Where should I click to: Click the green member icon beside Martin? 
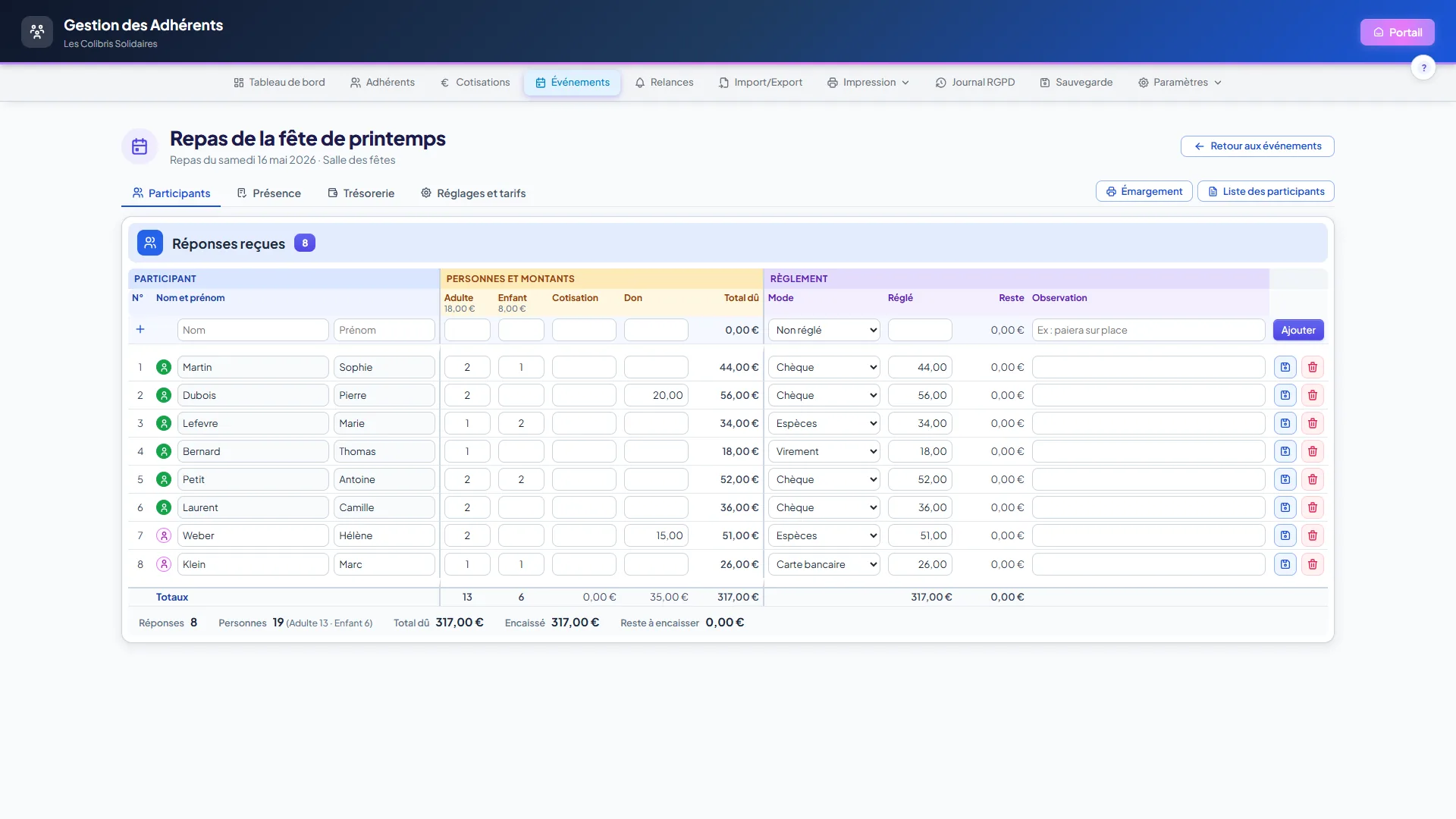pos(164,367)
